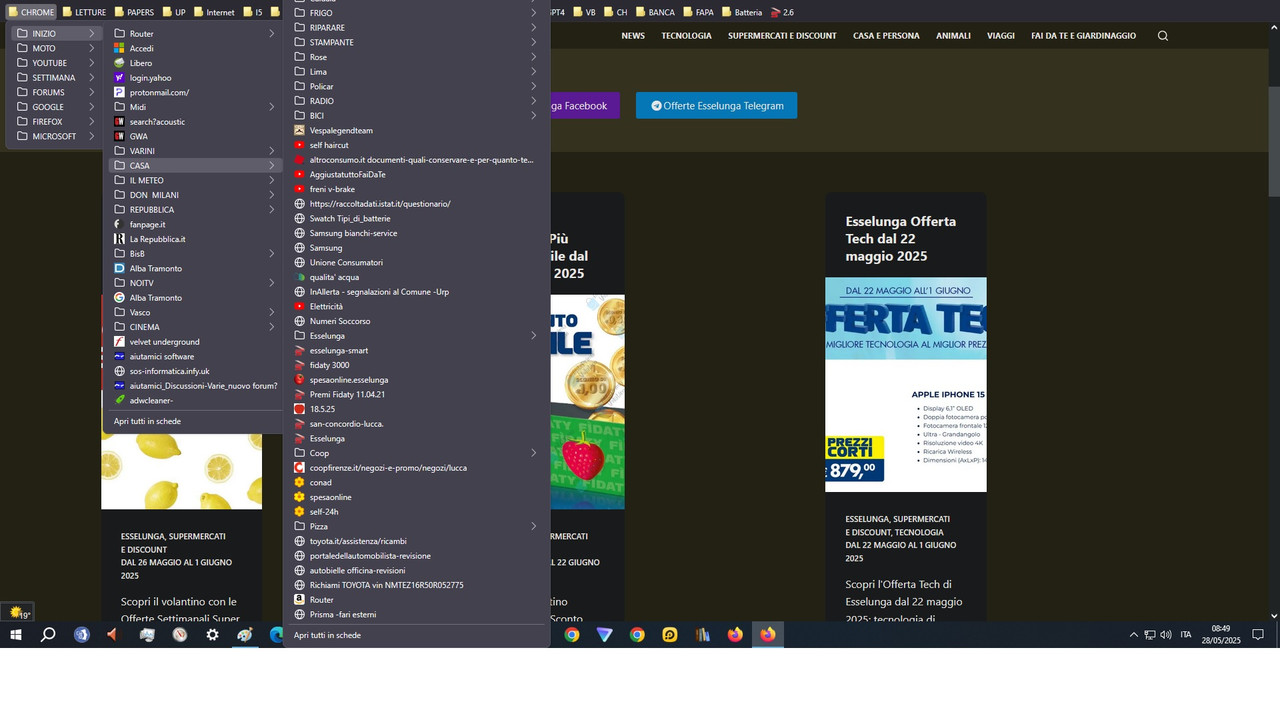The image size is (1280, 720).
Task: Open the Windows notification center
Action: pyautogui.click(x=1258, y=635)
